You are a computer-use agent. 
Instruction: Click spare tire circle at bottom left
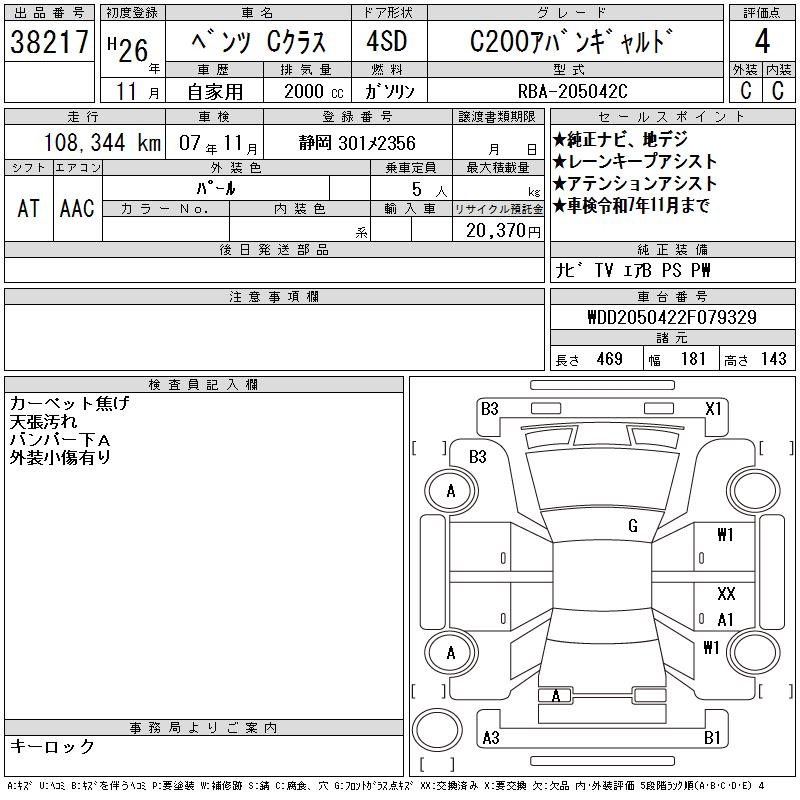tap(437, 729)
